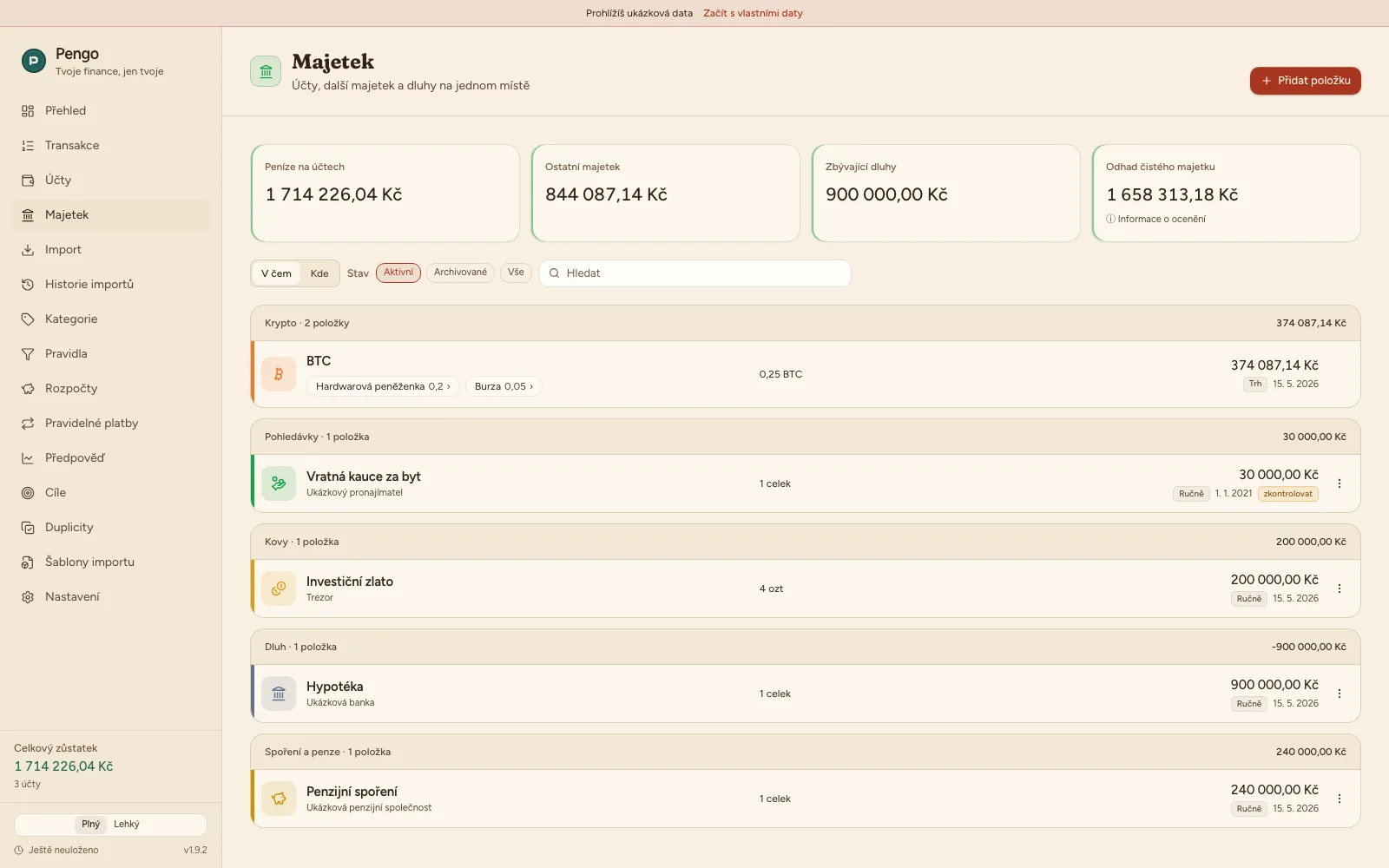Switch to Lehký mode
This screenshot has width=1389, height=868.
tap(127, 825)
